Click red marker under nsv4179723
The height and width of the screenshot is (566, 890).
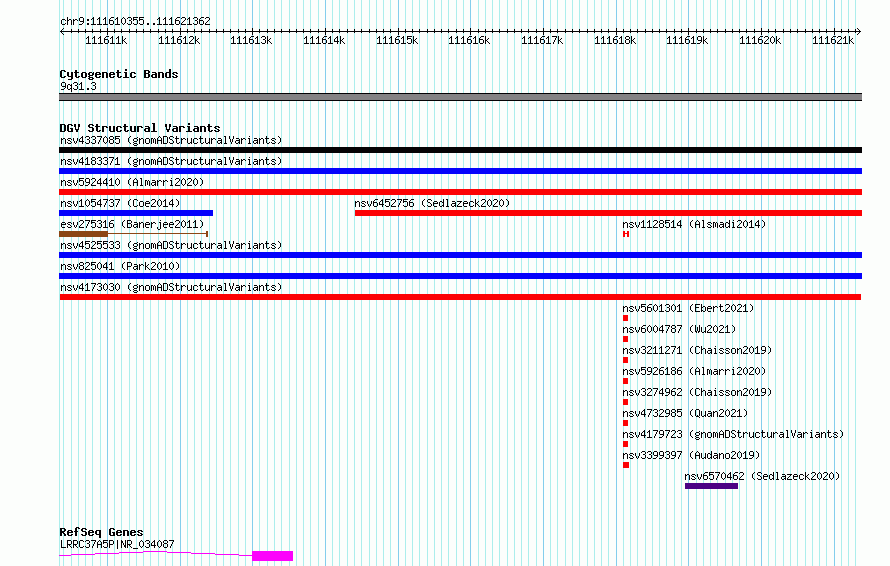pyautogui.click(x=625, y=444)
